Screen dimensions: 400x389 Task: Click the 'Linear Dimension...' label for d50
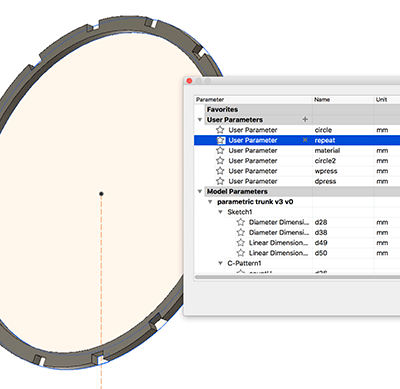click(278, 253)
